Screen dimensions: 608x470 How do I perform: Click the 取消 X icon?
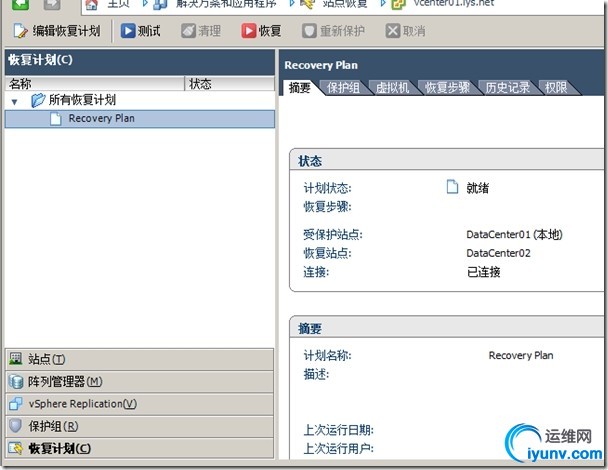tap(392, 31)
